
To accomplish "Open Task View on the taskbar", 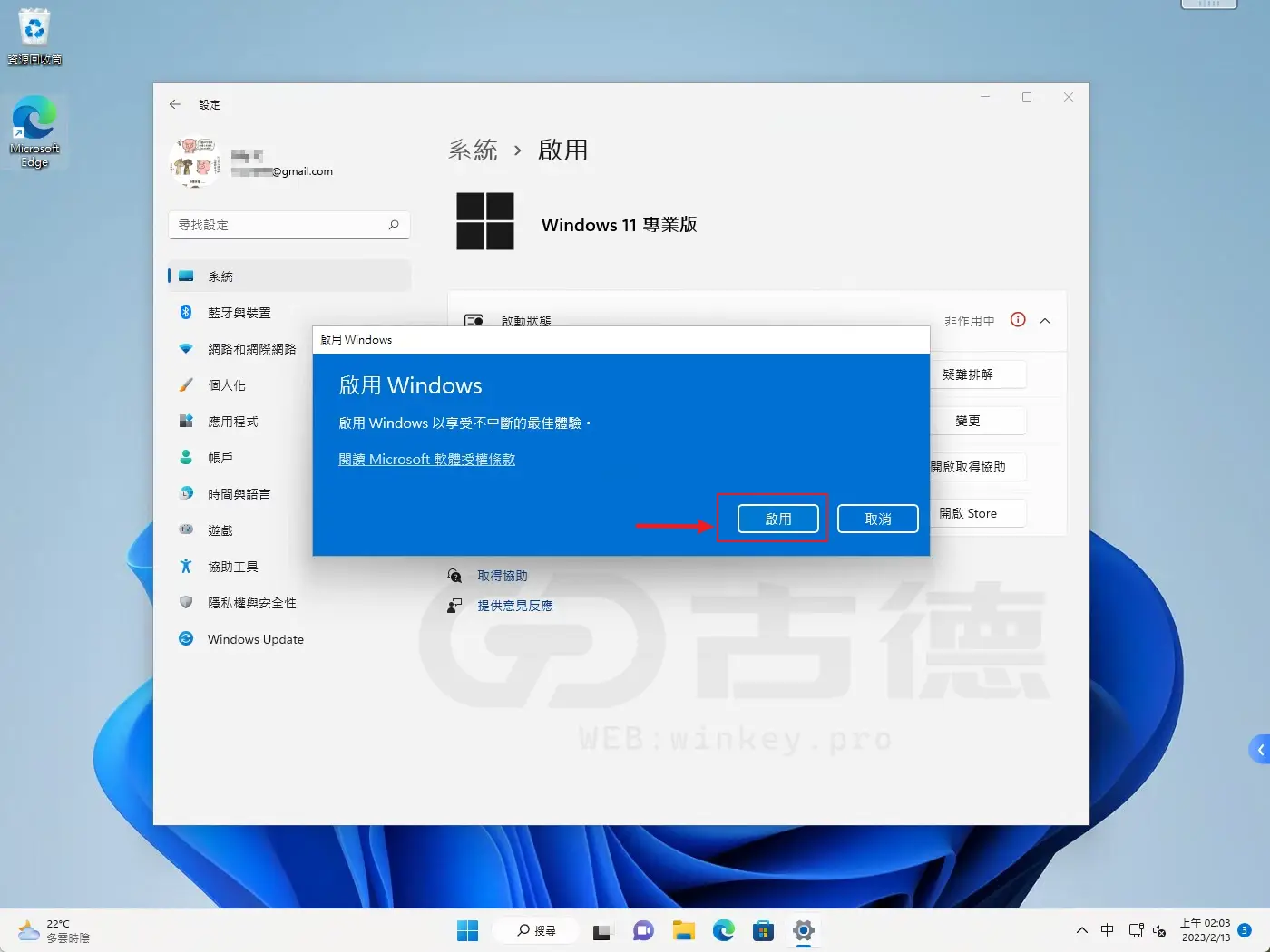I will [602, 931].
